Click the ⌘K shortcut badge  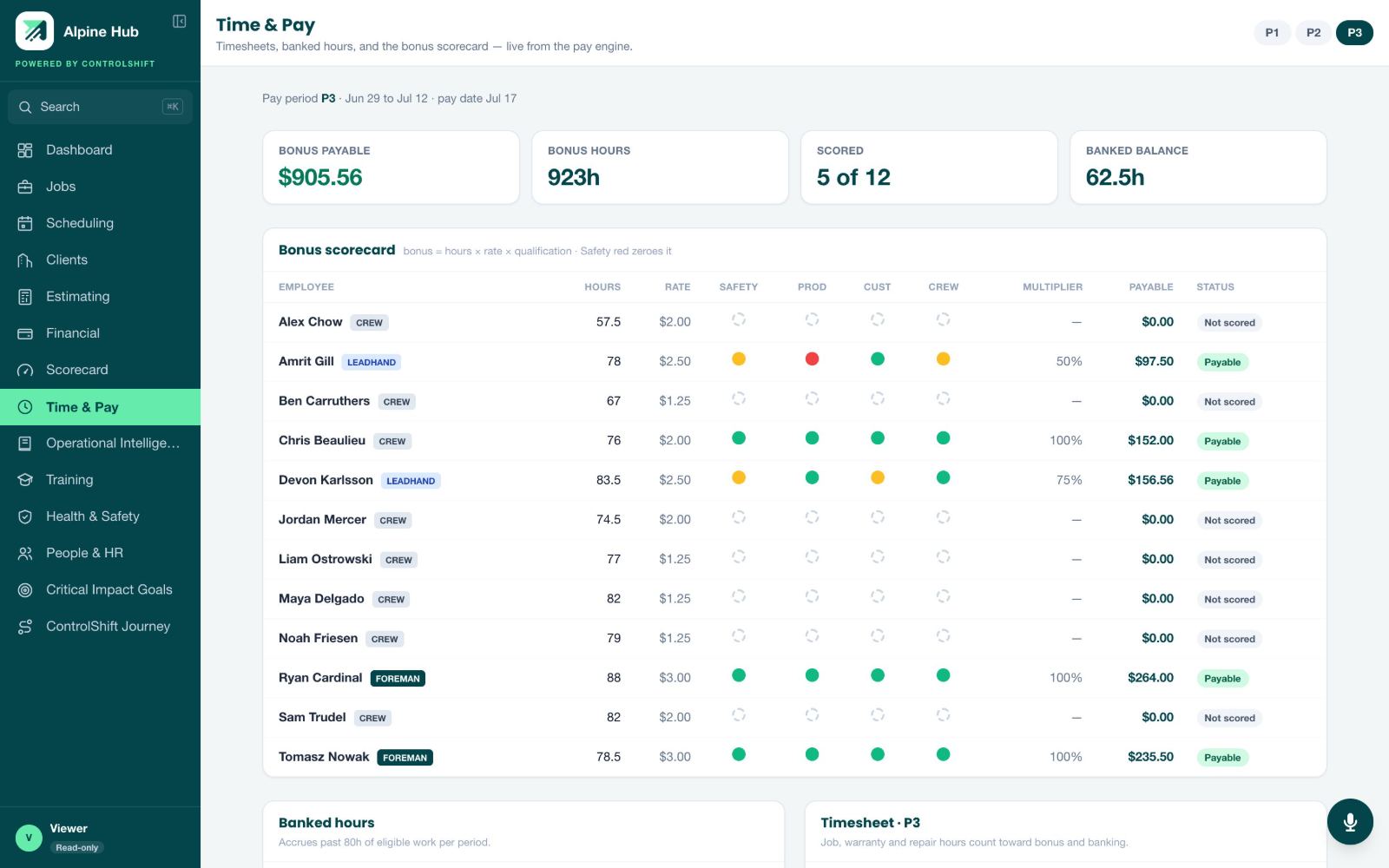pyautogui.click(x=173, y=107)
